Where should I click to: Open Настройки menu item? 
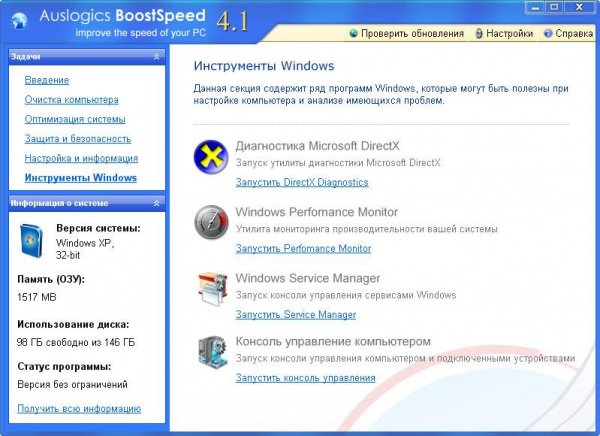pos(509,34)
